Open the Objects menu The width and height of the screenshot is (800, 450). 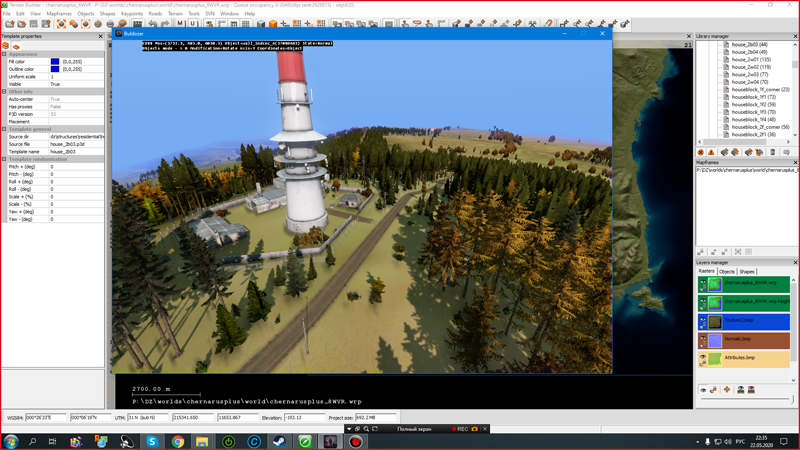[x=86, y=14]
